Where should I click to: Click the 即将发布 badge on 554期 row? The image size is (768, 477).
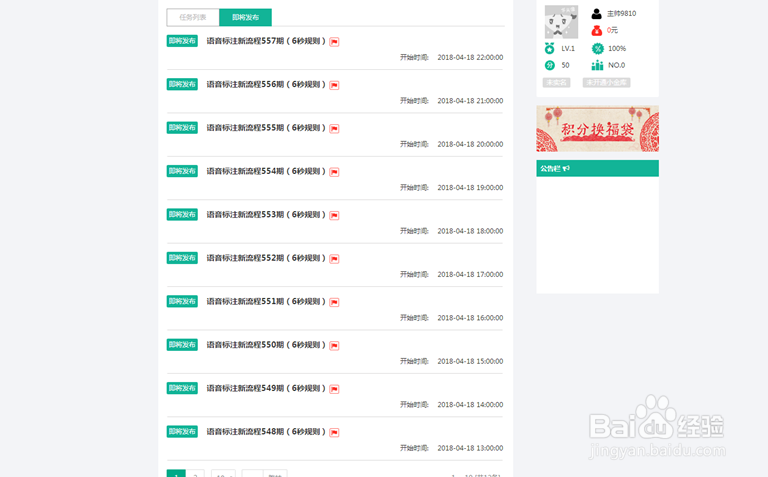click(182, 171)
